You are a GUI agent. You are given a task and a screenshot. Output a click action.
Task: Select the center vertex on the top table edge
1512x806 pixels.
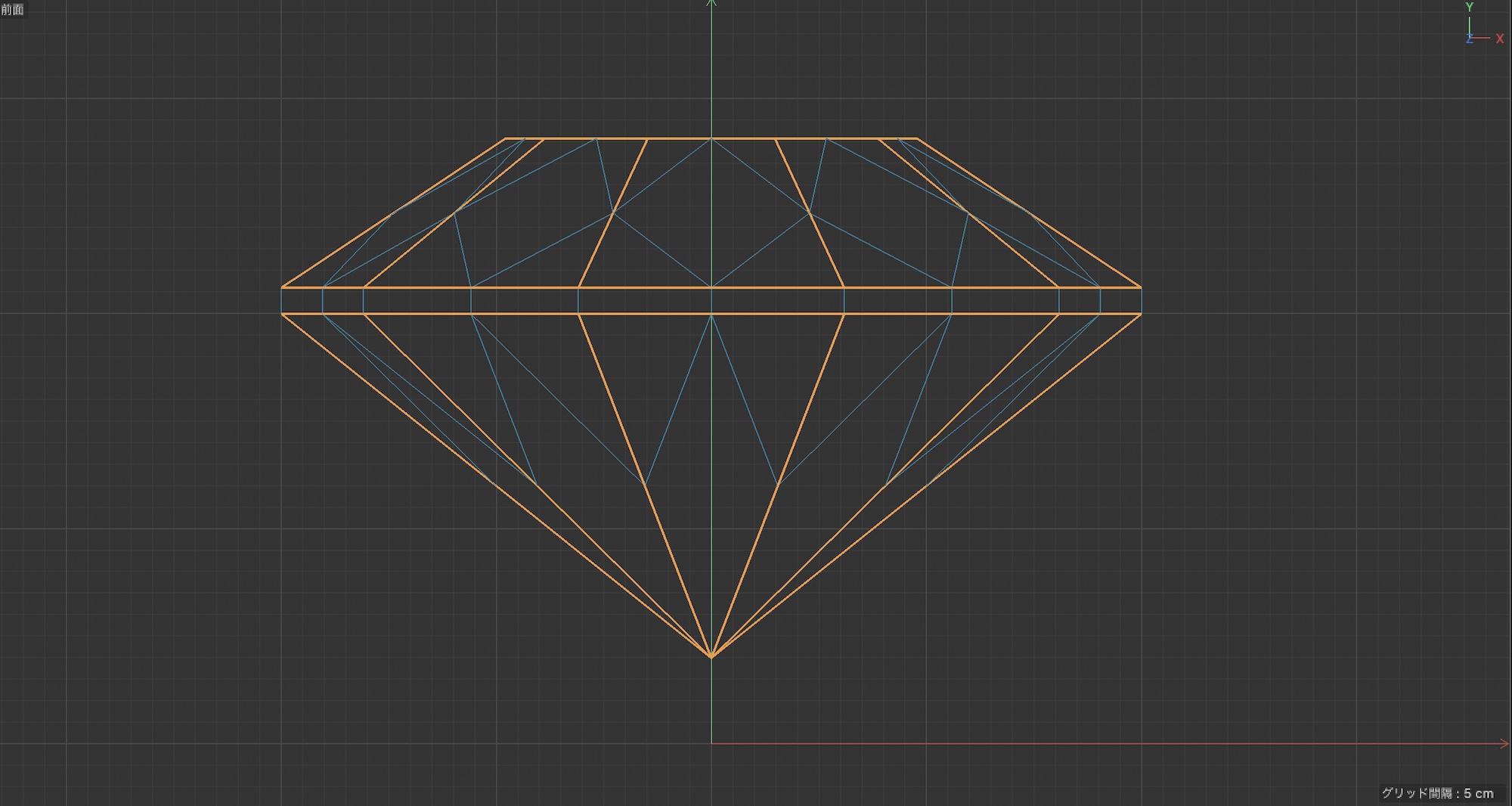tap(711, 139)
